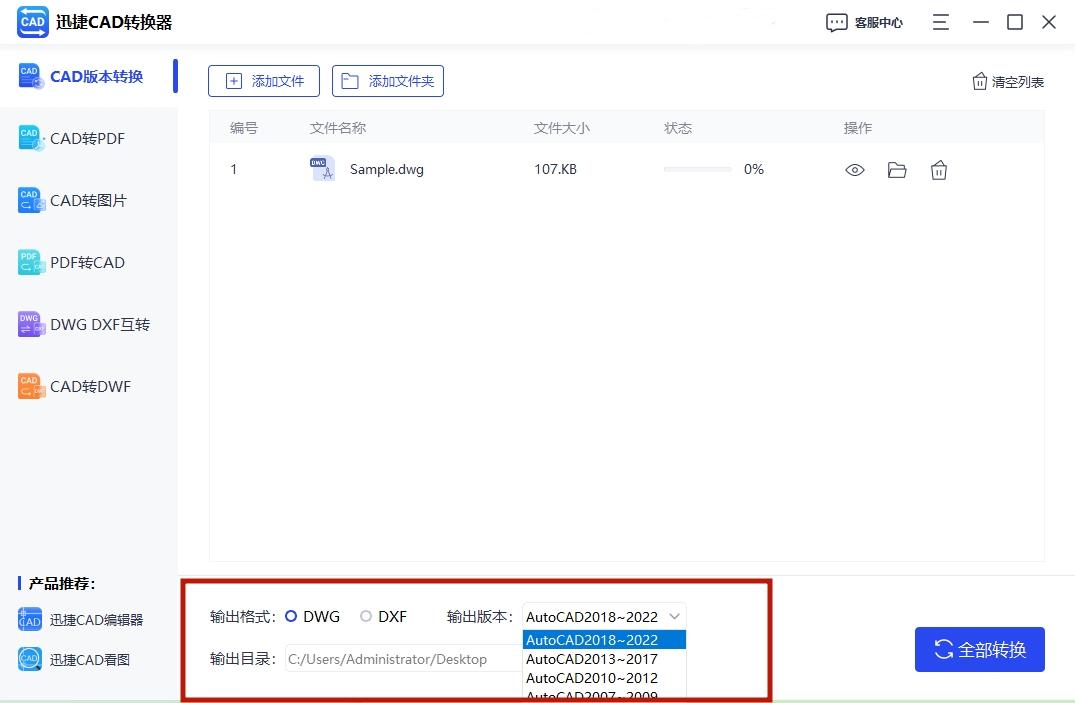Click 添加文件 to add a file
Screen dimensions: 1075x703
click(x=264, y=81)
